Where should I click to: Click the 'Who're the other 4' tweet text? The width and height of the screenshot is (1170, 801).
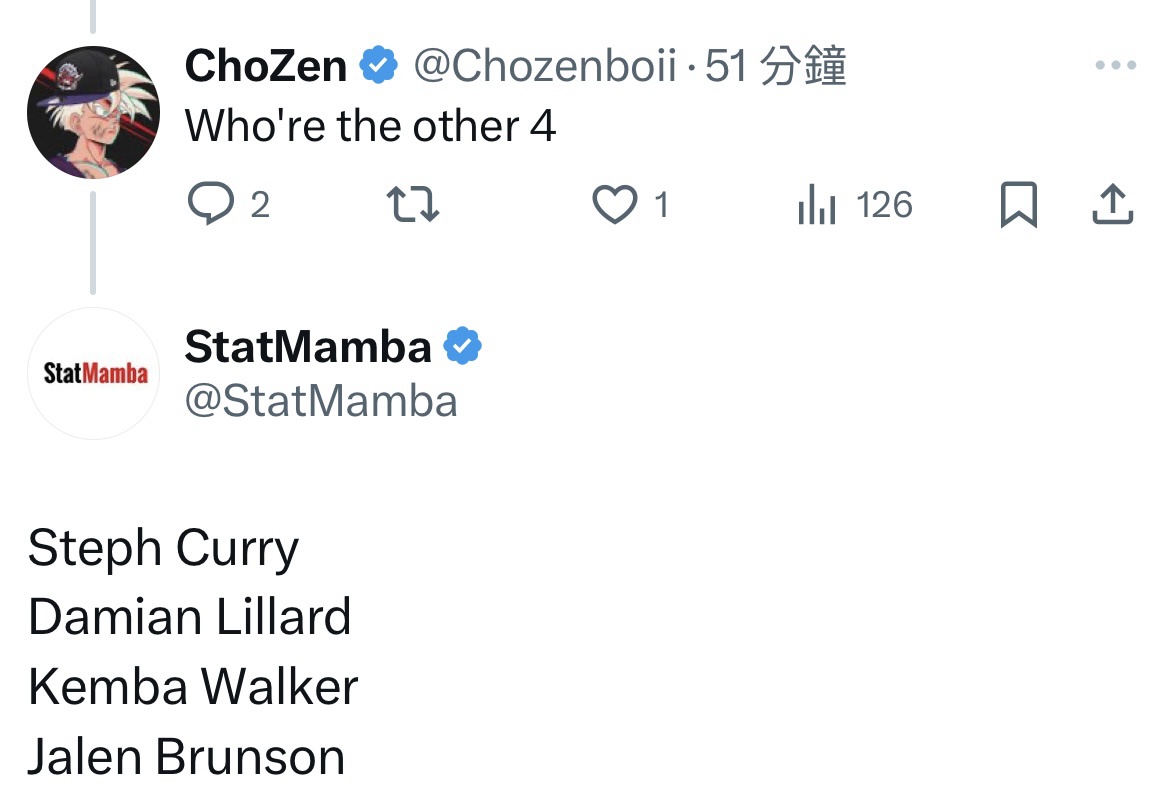pyautogui.click(x=370, y=127)
